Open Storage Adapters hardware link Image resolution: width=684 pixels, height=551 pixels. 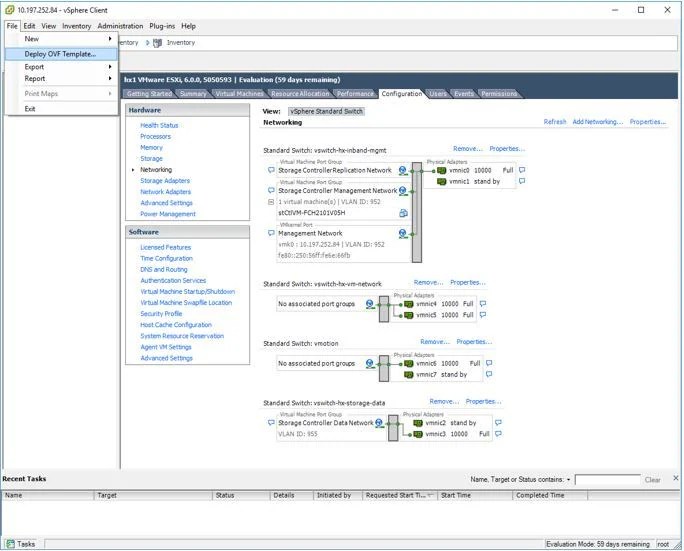[165, 181]
